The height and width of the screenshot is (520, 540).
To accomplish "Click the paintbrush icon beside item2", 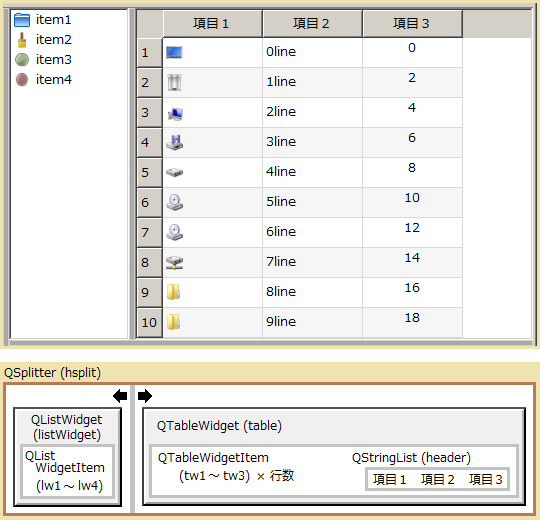I will pos(22,40).
